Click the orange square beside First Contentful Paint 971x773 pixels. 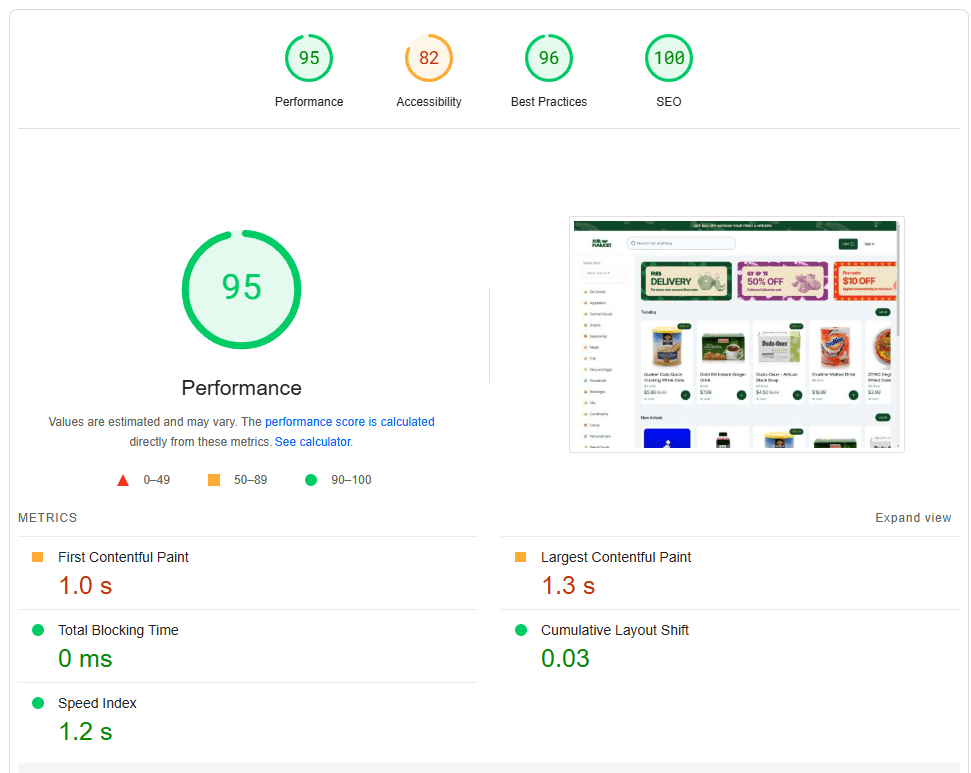pos(38,557)
